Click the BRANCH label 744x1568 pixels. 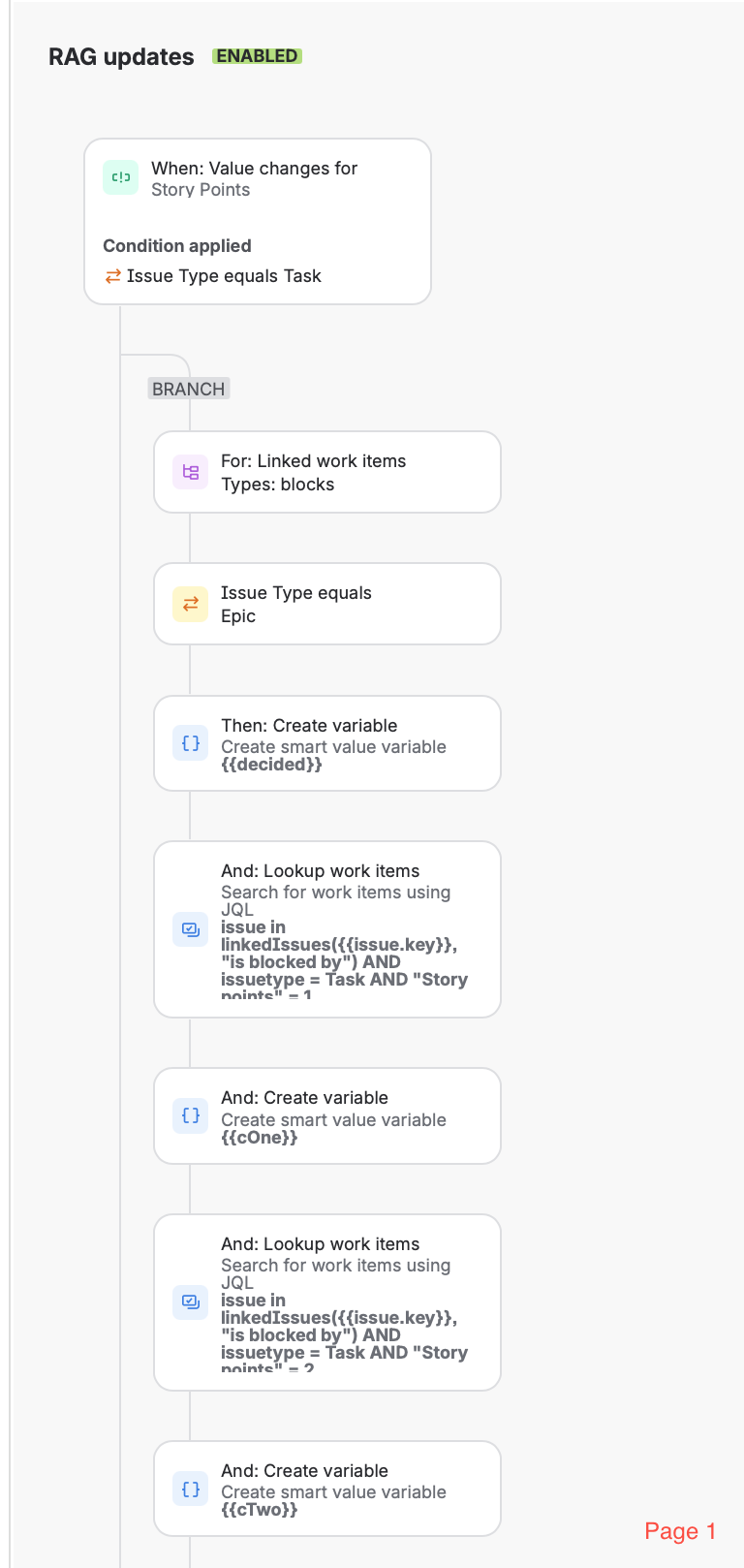point(189,389)
